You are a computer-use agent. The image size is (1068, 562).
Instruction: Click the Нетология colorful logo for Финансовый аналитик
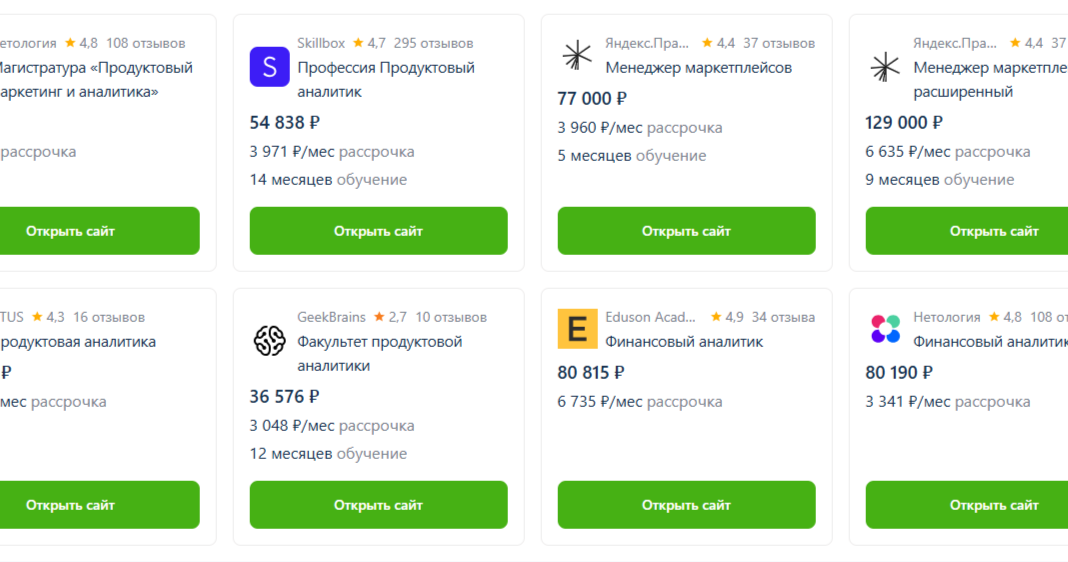(885, 329)
